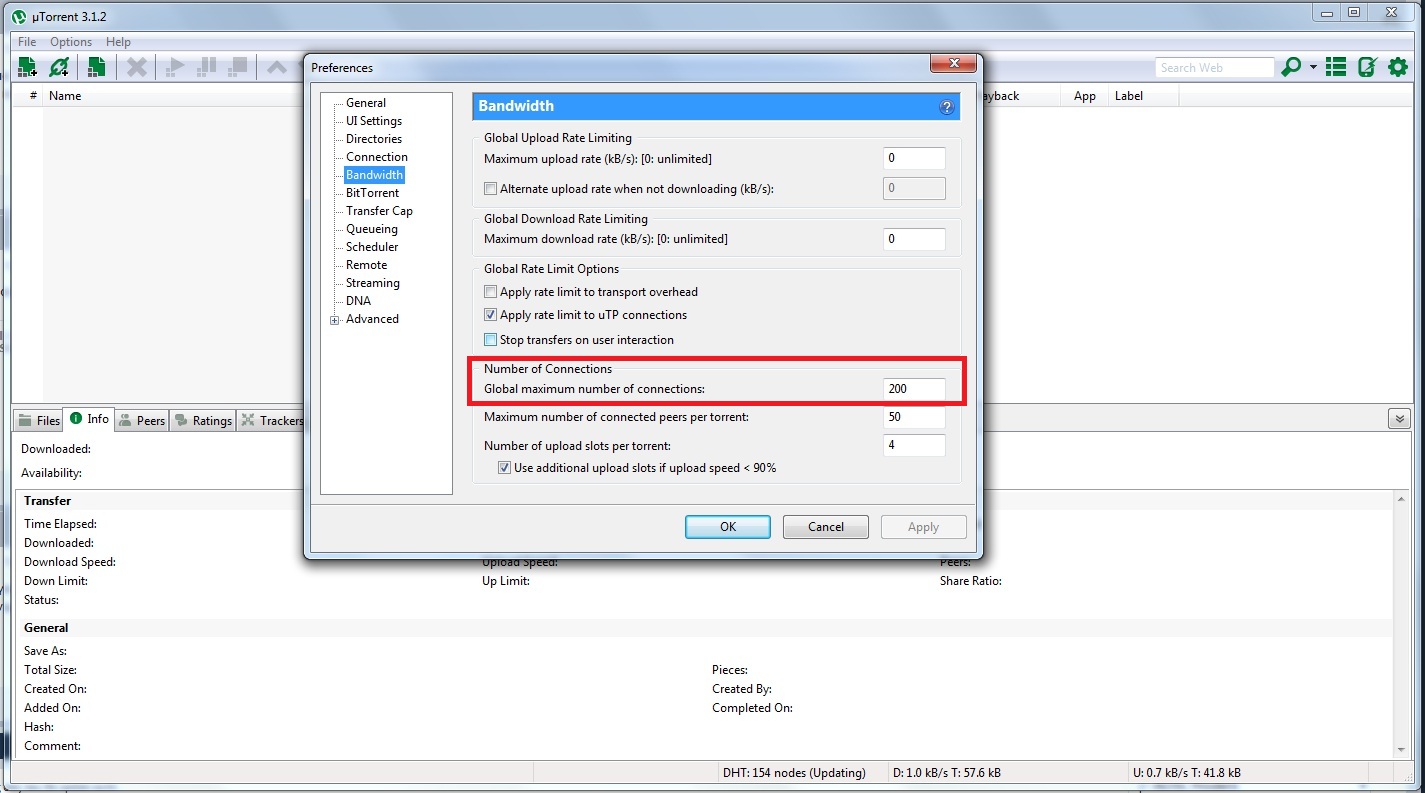Image resolution: width=1425 pixels, height=793 pixels.
Task: Click the Start torrent play icon
Action: [175, 67]
